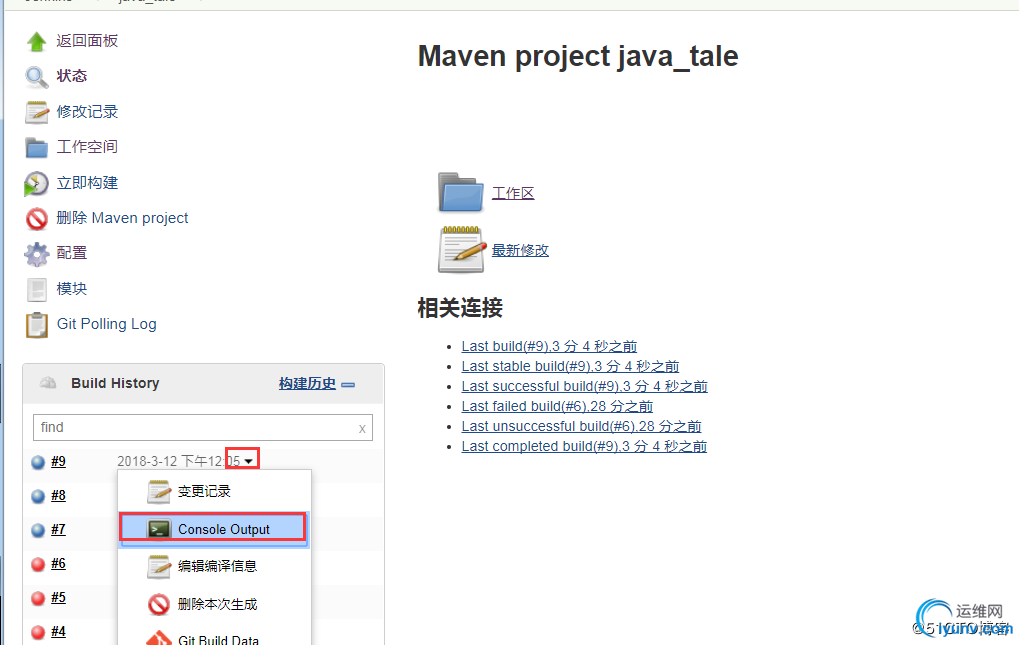The width and height of the screenshot is (1019, 645).
Task: Open Last build(#9) link
Action: click(x=549, y=346)
